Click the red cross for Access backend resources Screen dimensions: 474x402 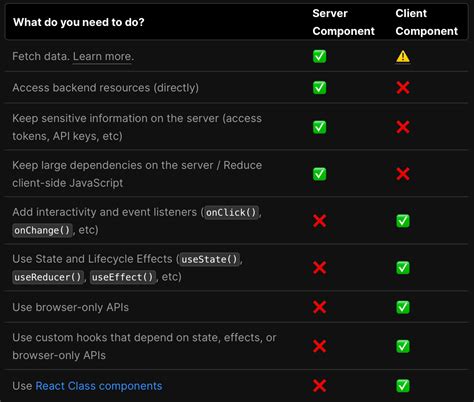403,88
